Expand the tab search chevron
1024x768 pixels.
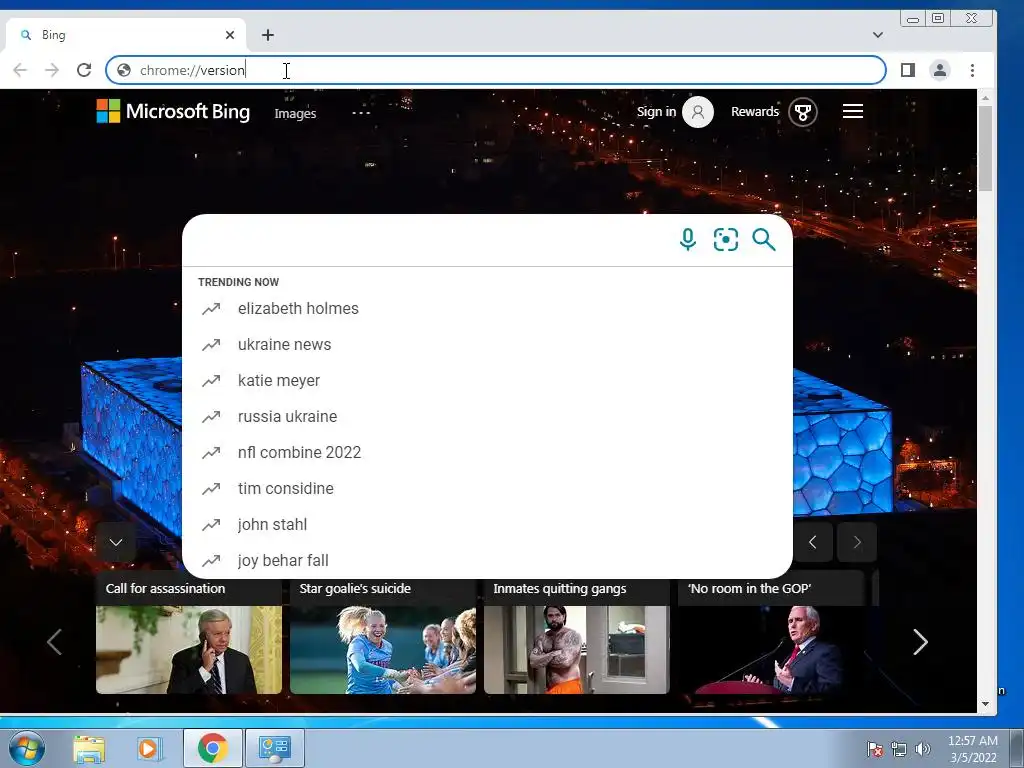coord(878,35)
